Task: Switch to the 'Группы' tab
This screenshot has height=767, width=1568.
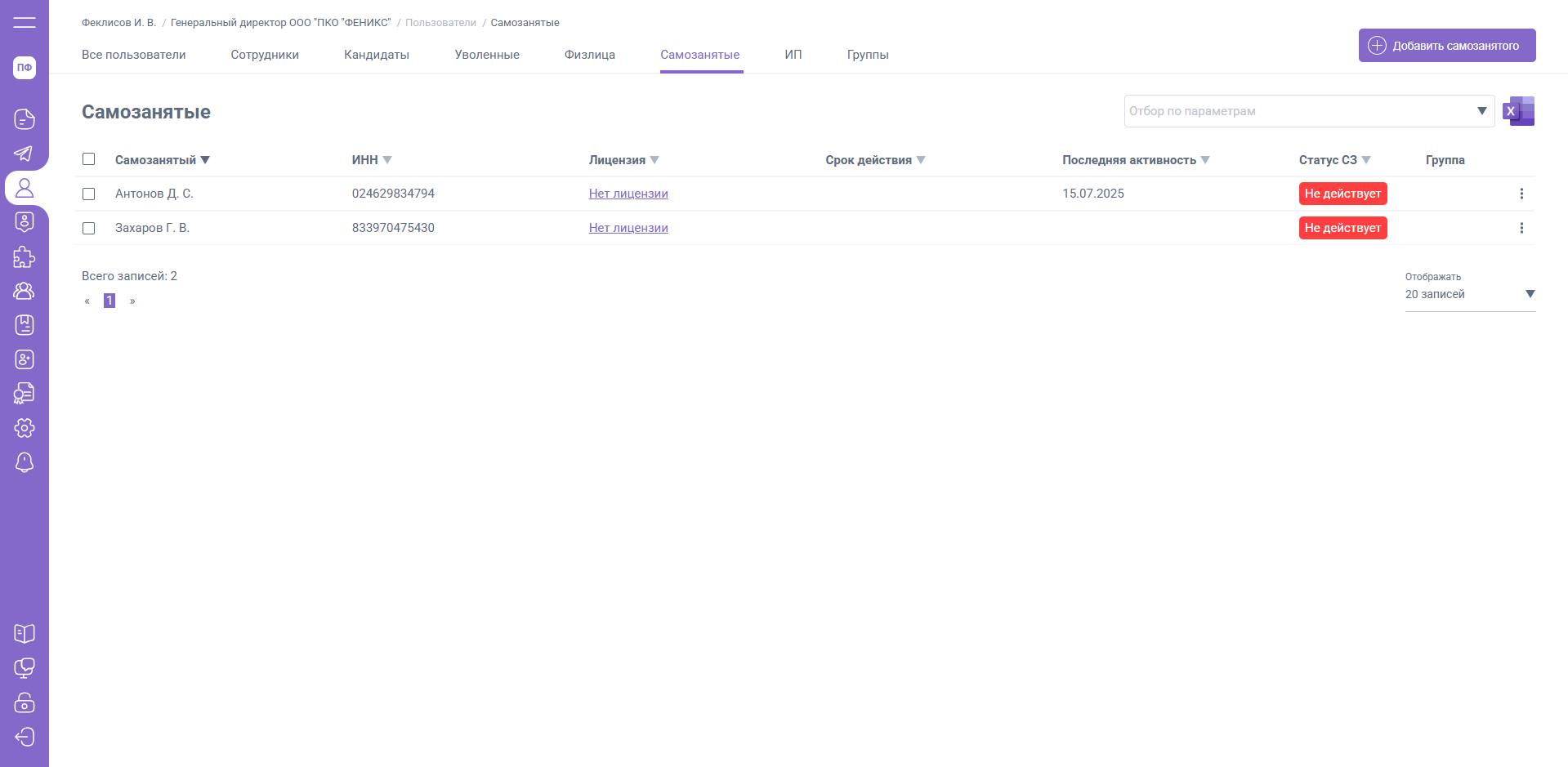Action: click(867, 55)
